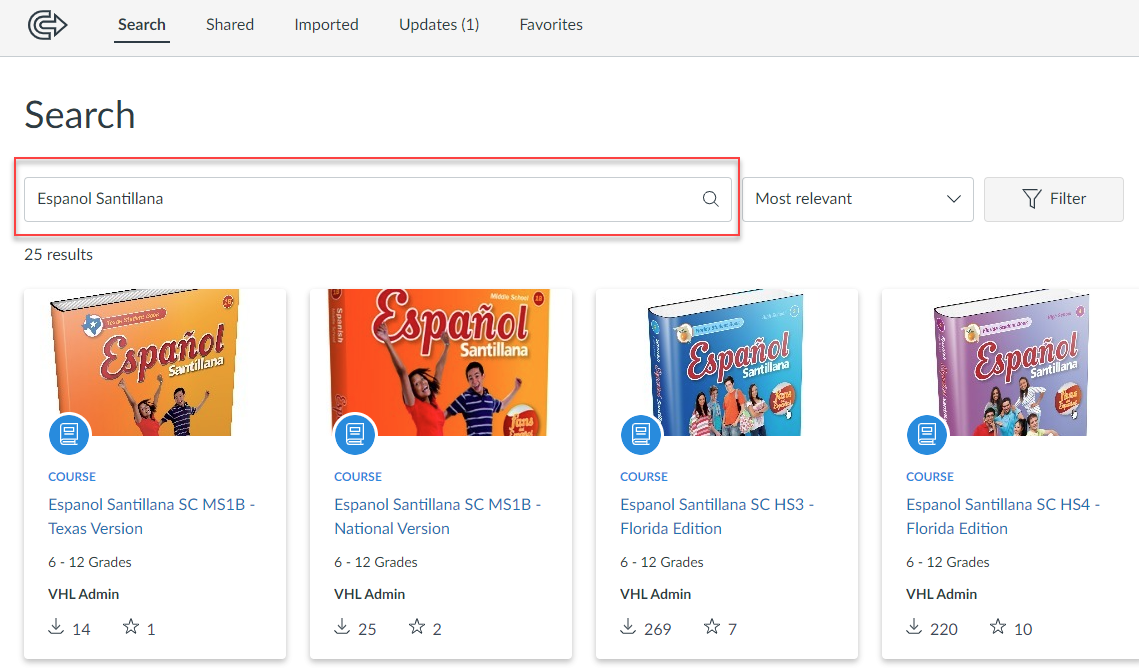The width and height of the screenshot is (1139, 668).
Task: Open the Filter options panel
Action: (1054, 199)
